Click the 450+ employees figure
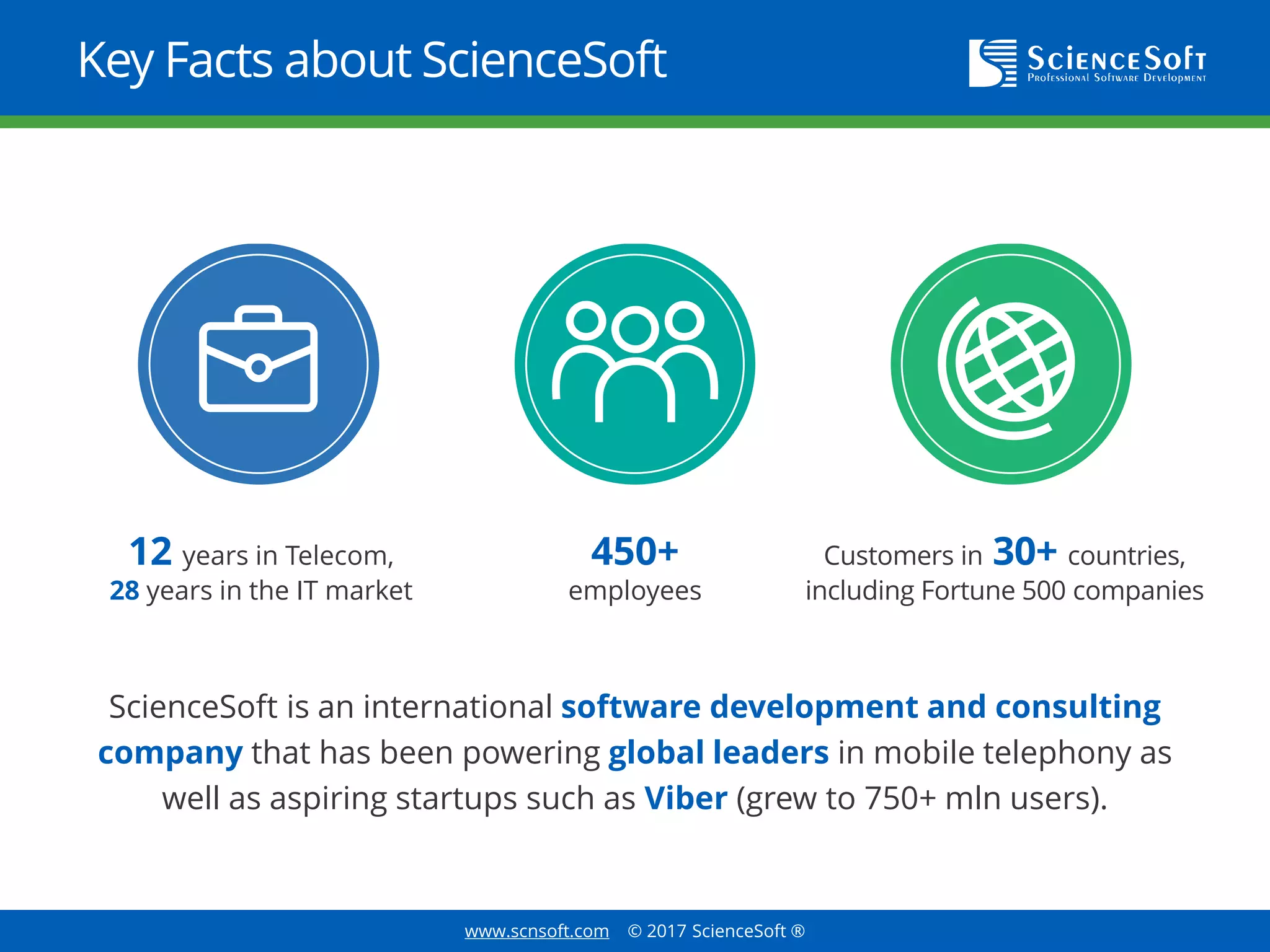The height and width of the screenshot is (952, 1270). (x=634, y=552)
